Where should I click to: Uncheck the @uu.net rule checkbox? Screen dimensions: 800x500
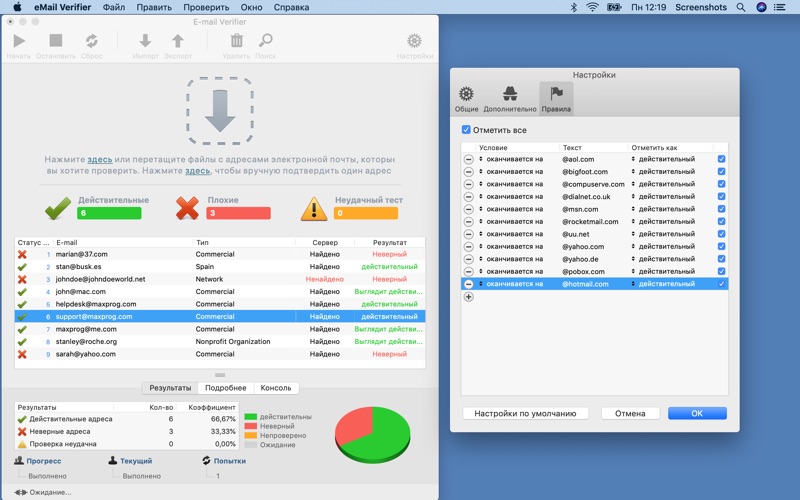[x=721, y=234]
